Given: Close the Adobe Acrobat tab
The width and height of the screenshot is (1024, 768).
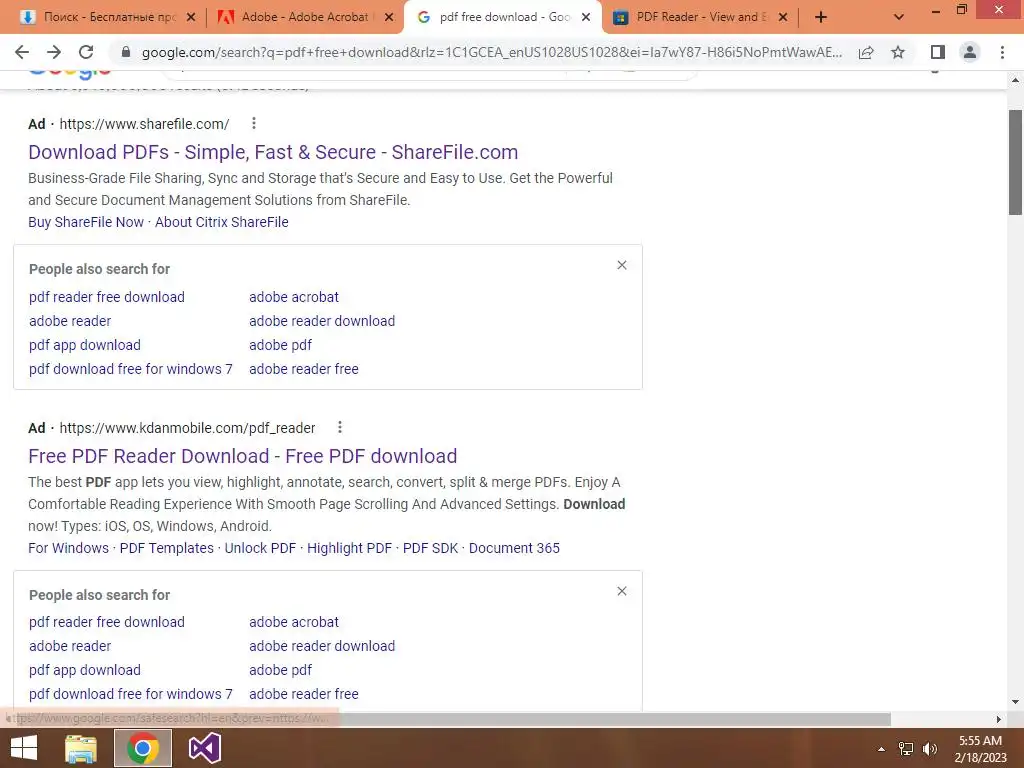Looking at the screenshot, I should (x=389, y=18).
